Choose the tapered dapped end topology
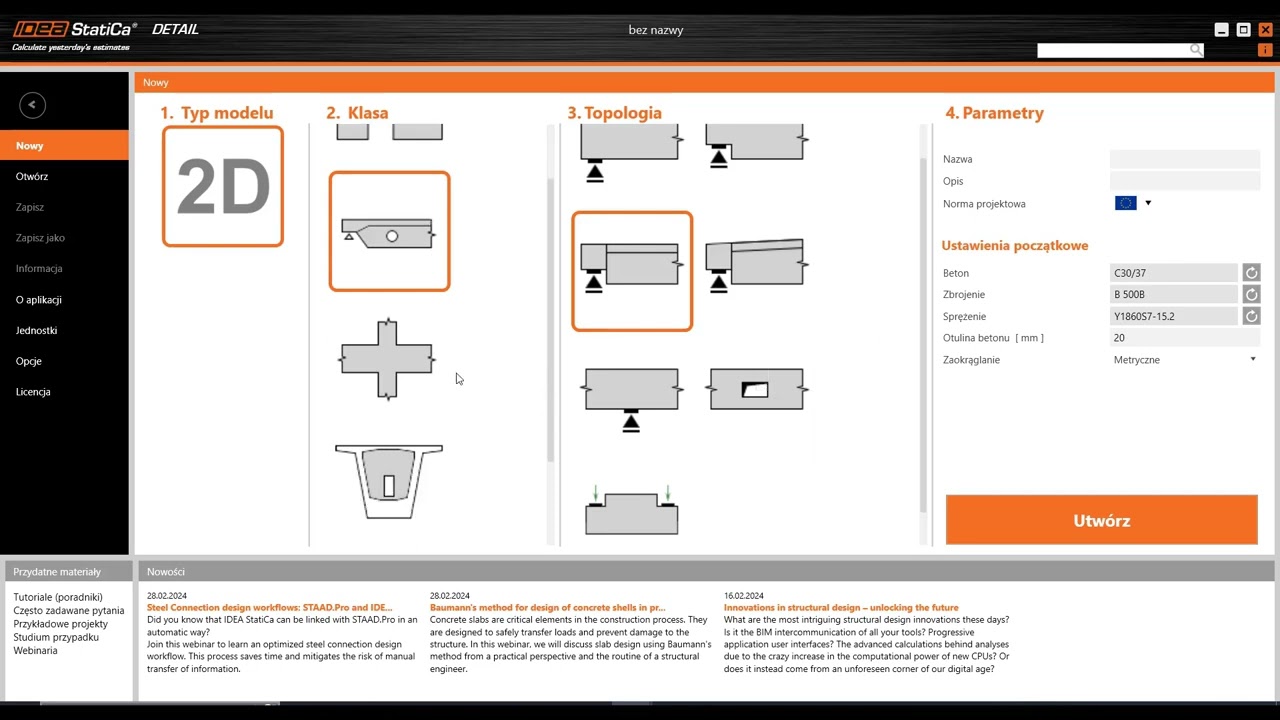 tap(756, 266)
